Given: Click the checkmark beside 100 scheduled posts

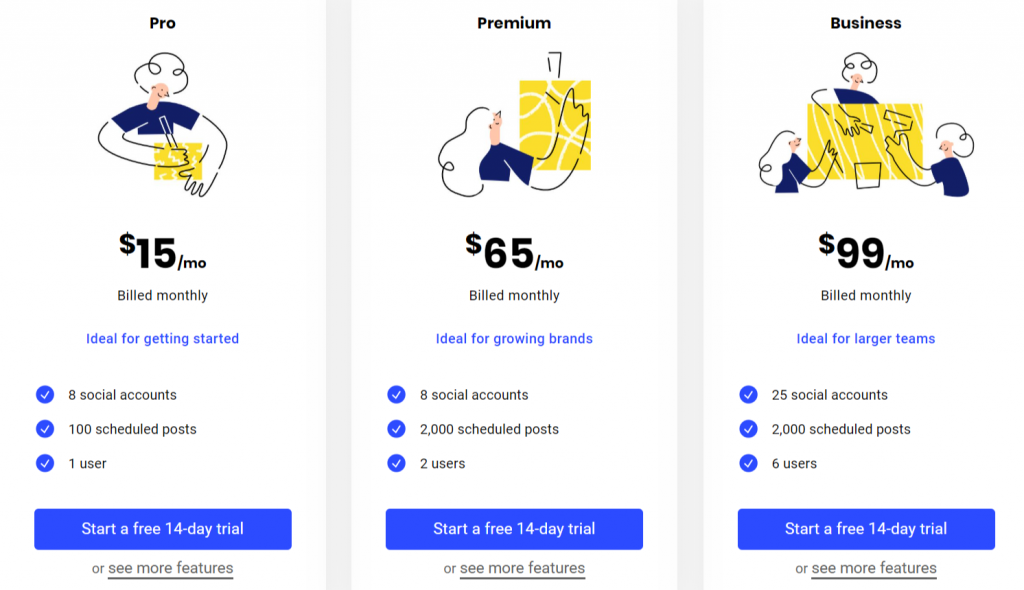Looking at the screenshot, I should pos(44,429).
